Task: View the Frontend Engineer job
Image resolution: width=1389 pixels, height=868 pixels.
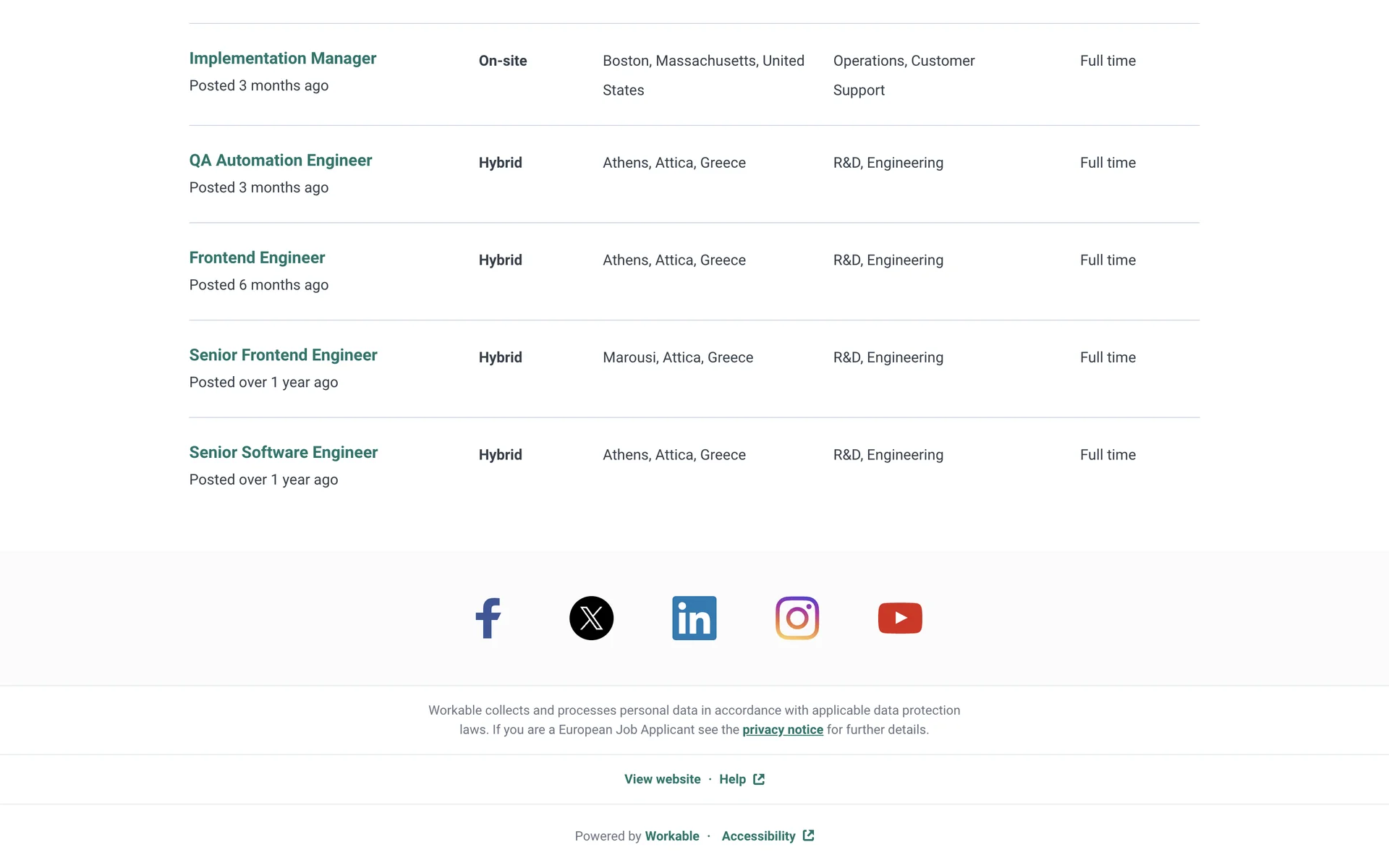Action: click(x=257, y=258)
